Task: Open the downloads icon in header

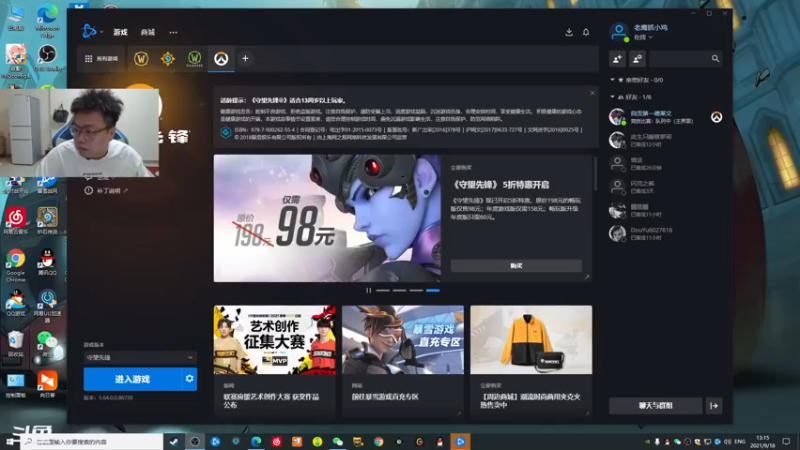Action: (569, 32)
